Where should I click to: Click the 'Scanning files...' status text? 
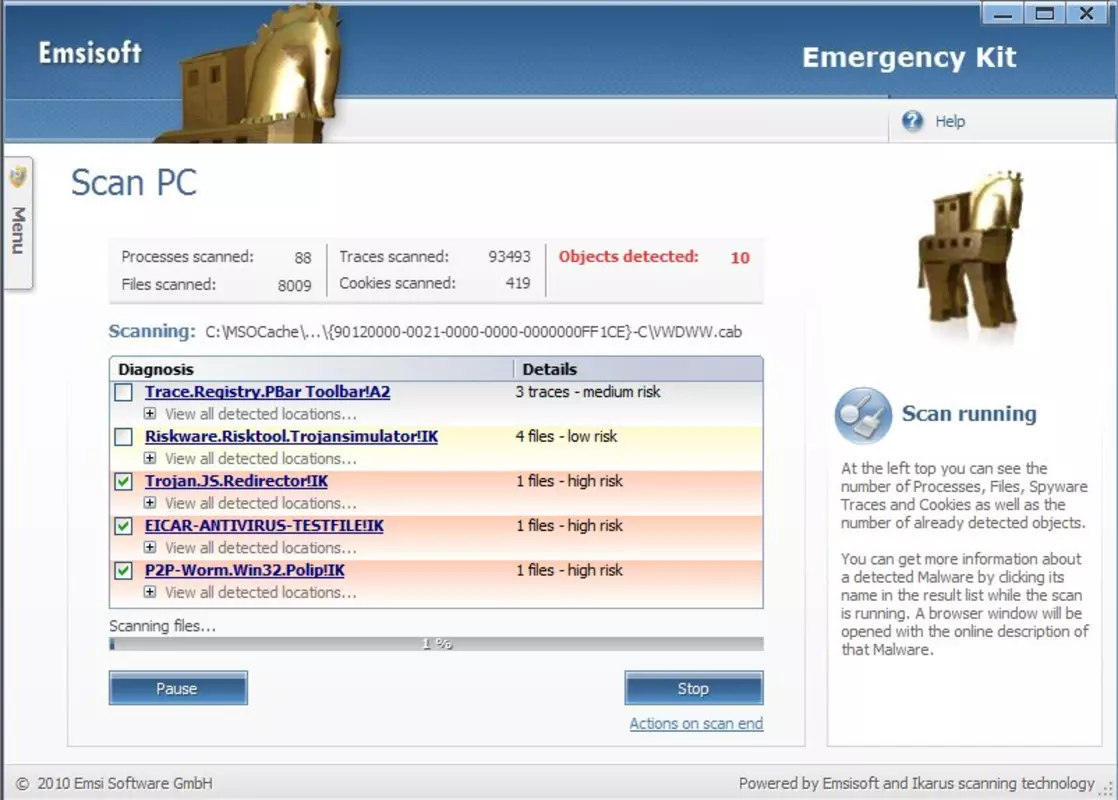click(162, 626)
